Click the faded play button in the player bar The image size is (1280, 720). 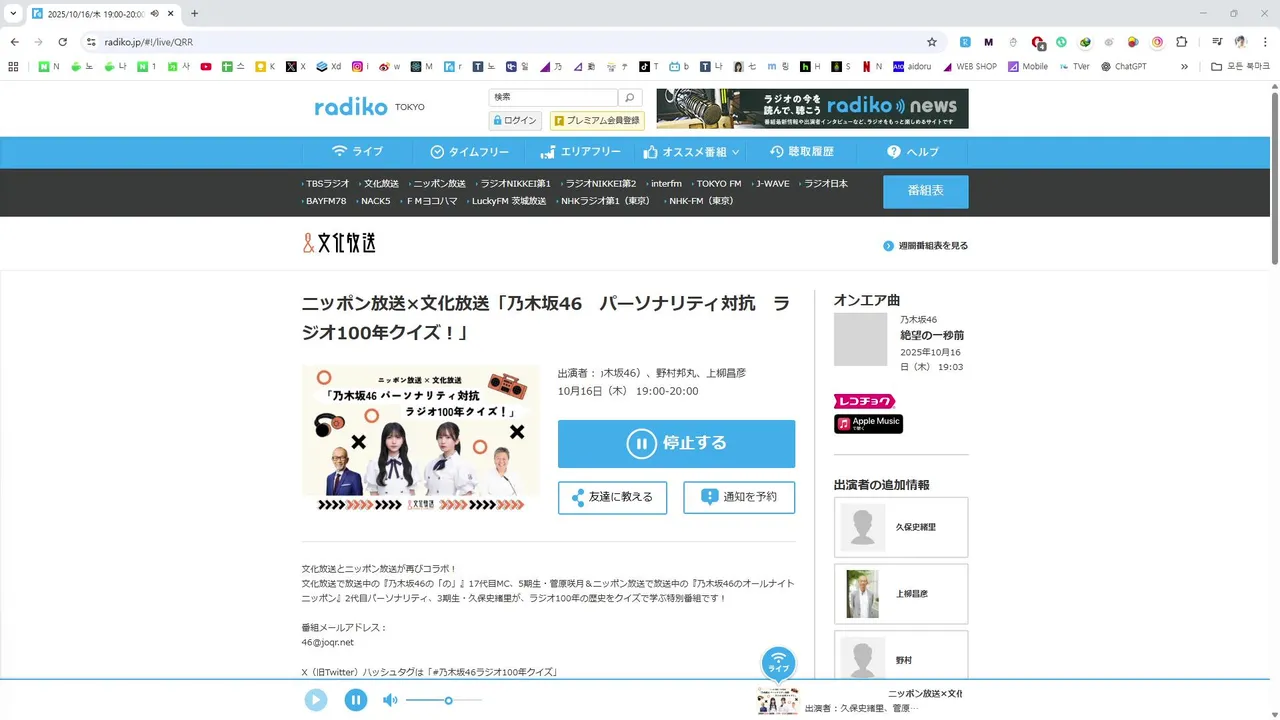[x=316, y=700]
